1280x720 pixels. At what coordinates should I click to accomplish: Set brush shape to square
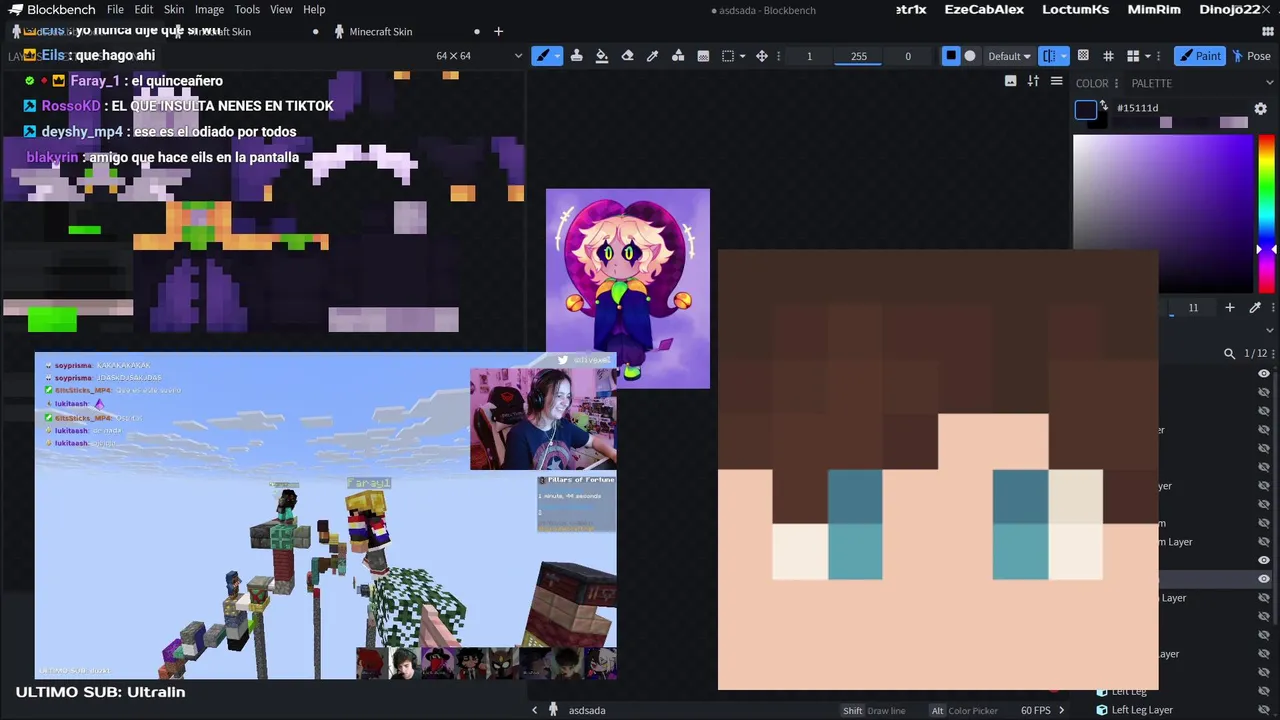coord(951,56)
